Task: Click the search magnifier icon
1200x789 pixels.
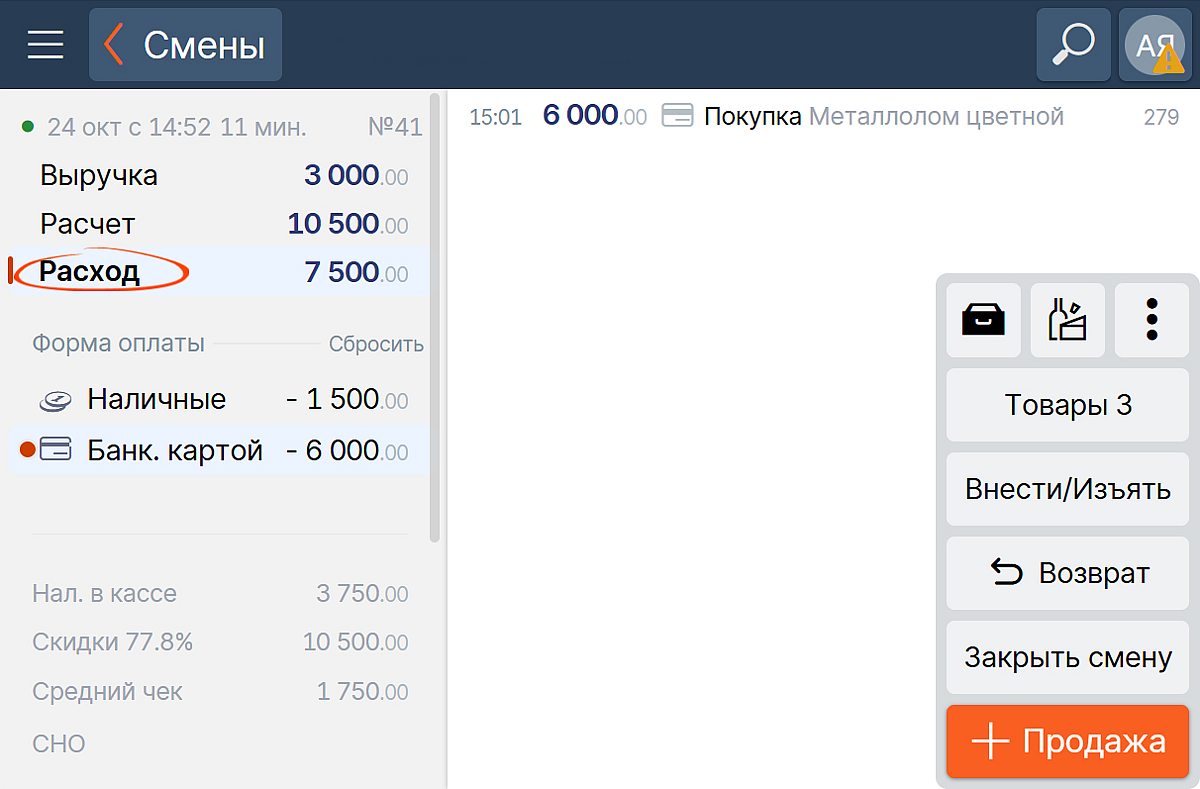Action: [x=1074, y=45]
